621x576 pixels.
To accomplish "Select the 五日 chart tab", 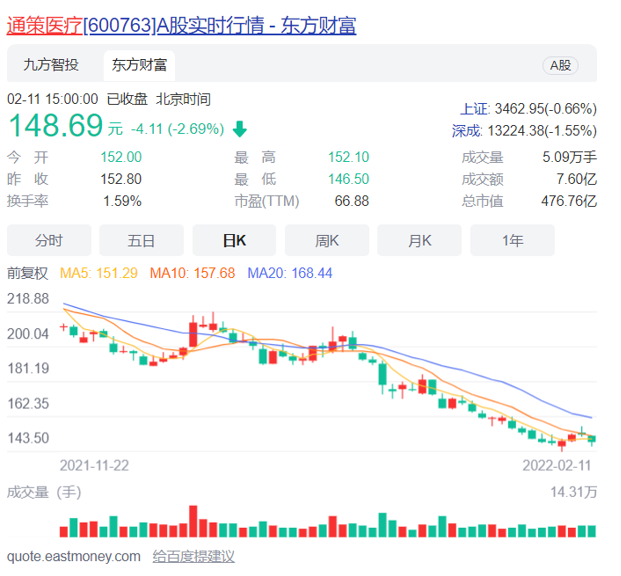I will coord(141,240).
